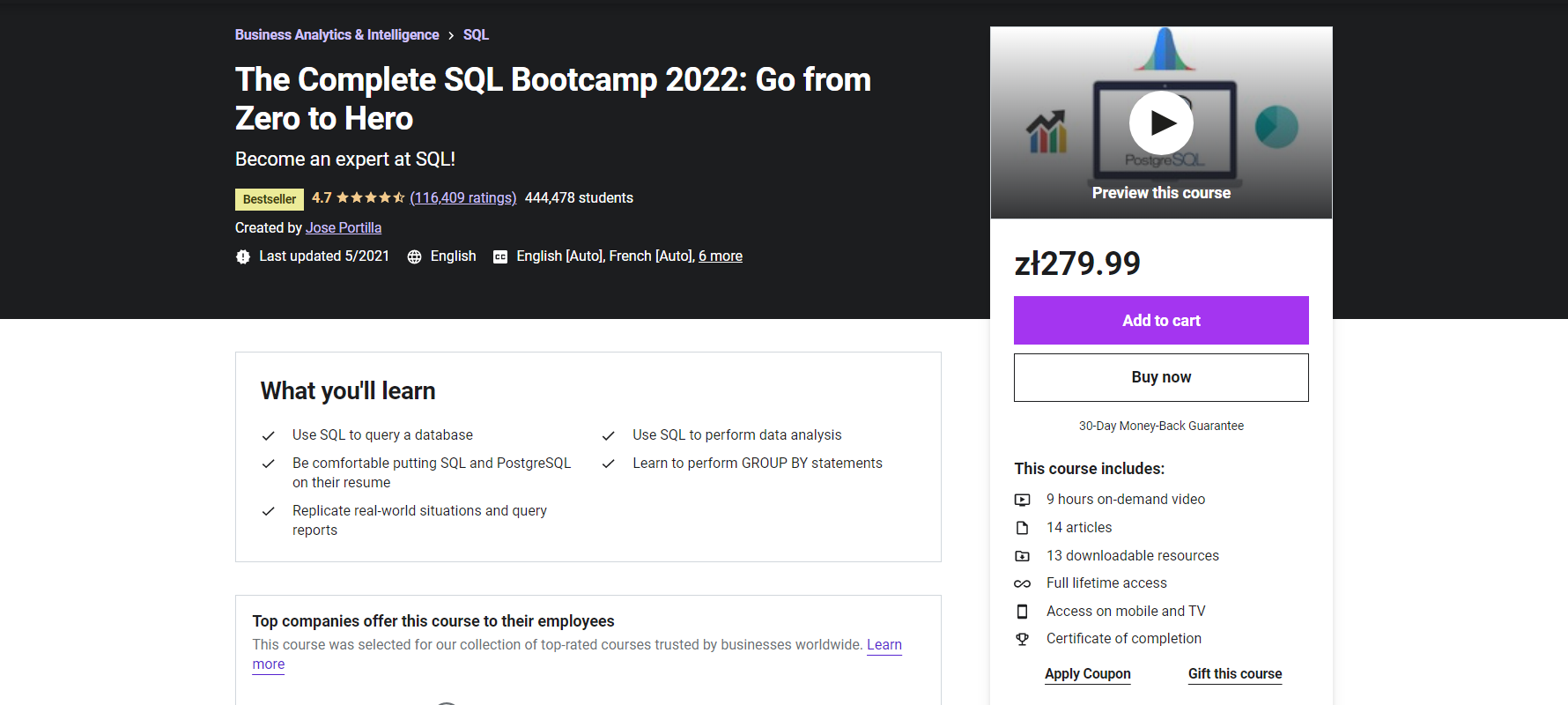Click the '444,478 students' text
The height and width of the screenshot is (705, 1568).
(x=579, y=197)
